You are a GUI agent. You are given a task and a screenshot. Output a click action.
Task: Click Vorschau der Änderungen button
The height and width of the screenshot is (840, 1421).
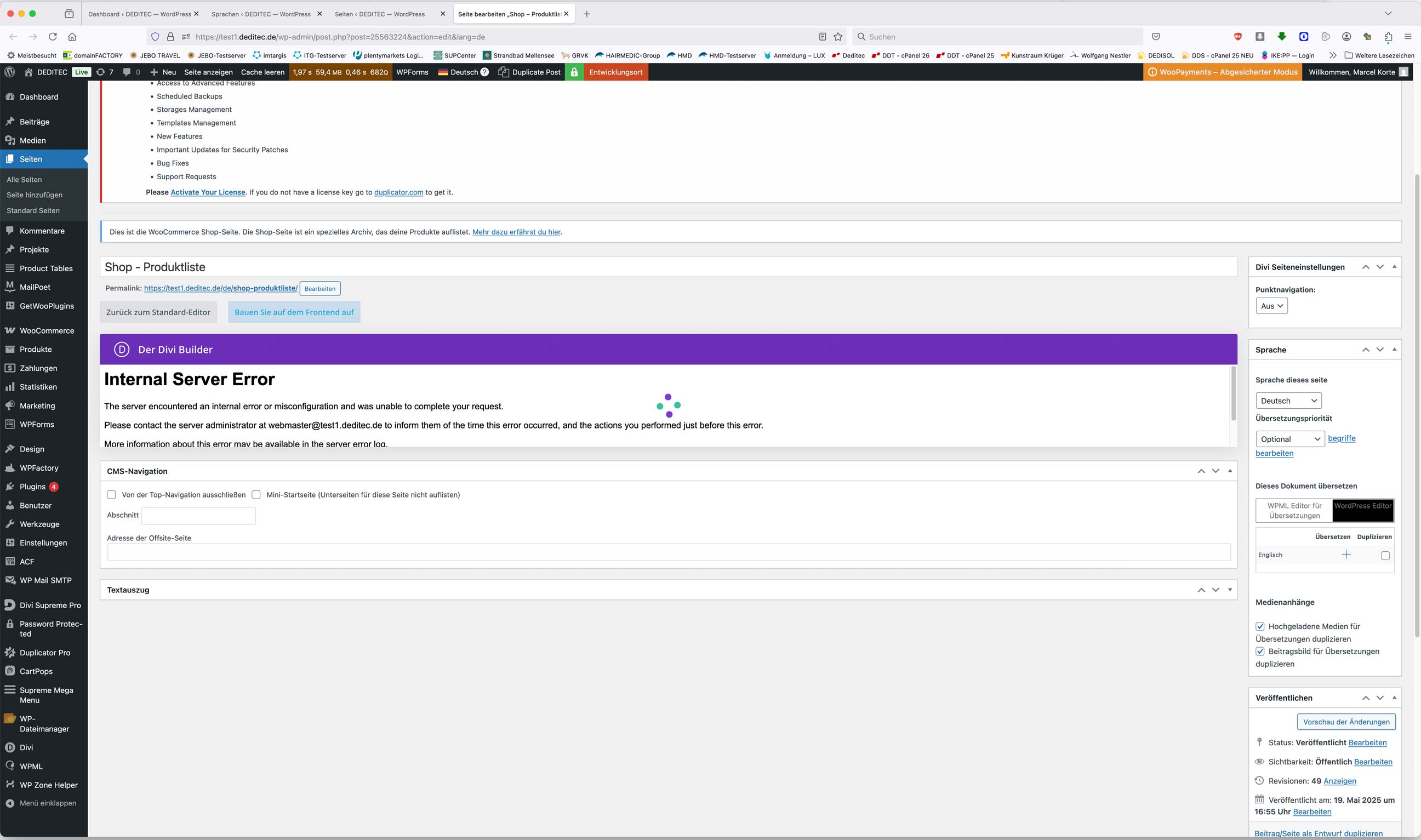(x=1346, y=722)
